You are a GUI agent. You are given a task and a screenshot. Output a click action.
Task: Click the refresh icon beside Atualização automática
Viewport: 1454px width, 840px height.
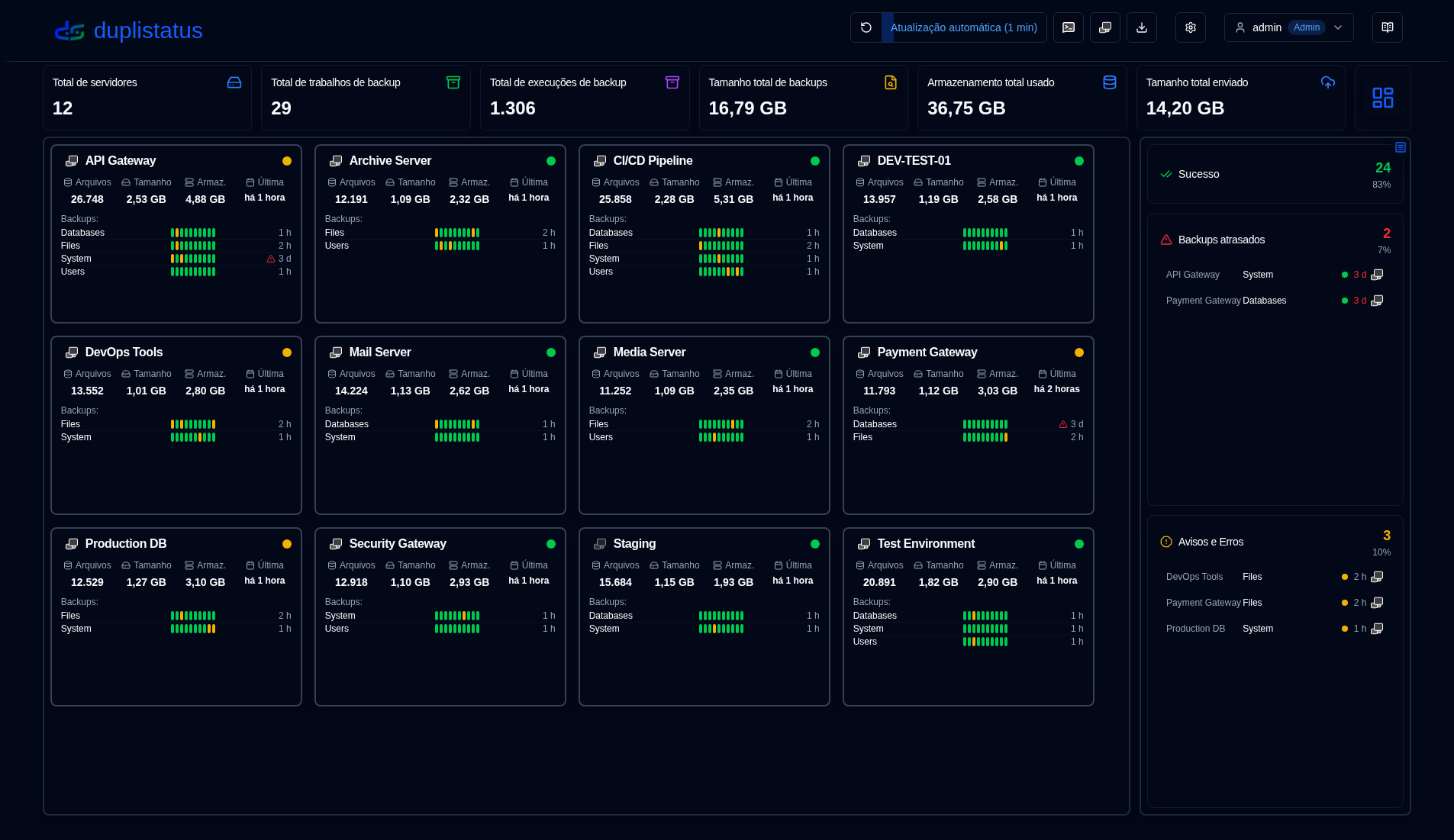pos(866,27)
